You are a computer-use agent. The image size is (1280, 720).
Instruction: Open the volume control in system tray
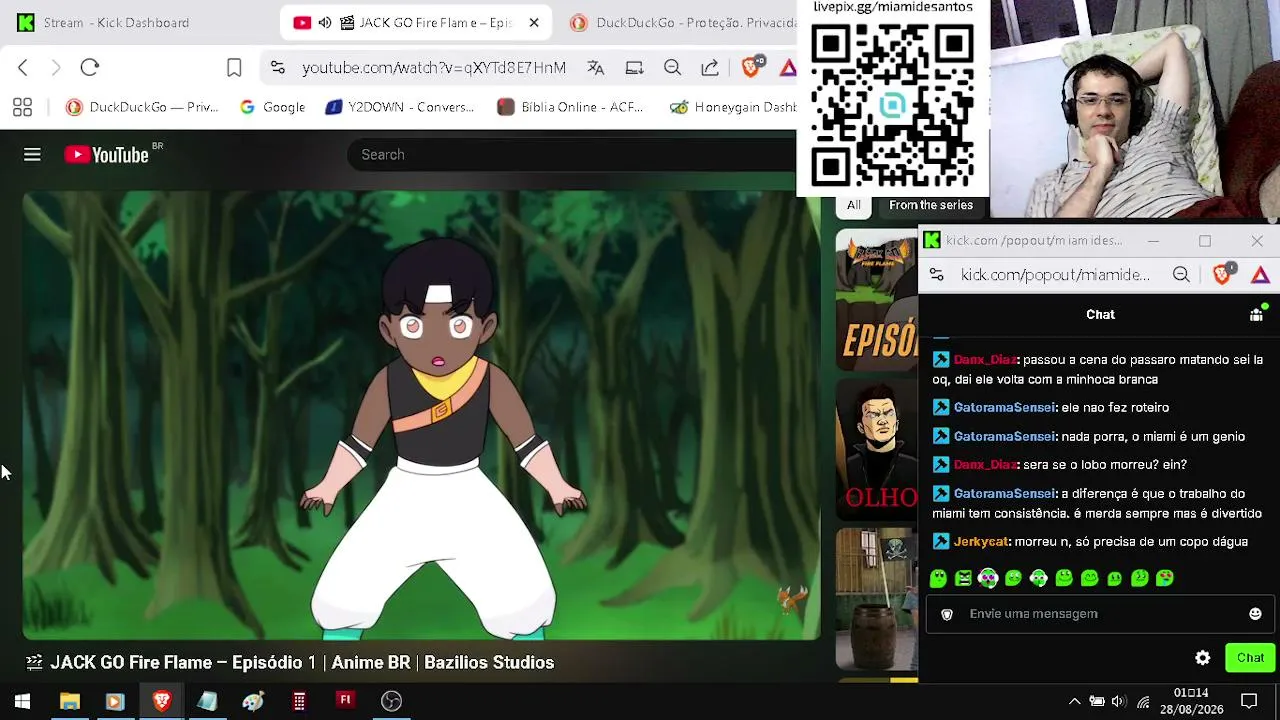pos(1118,701)
